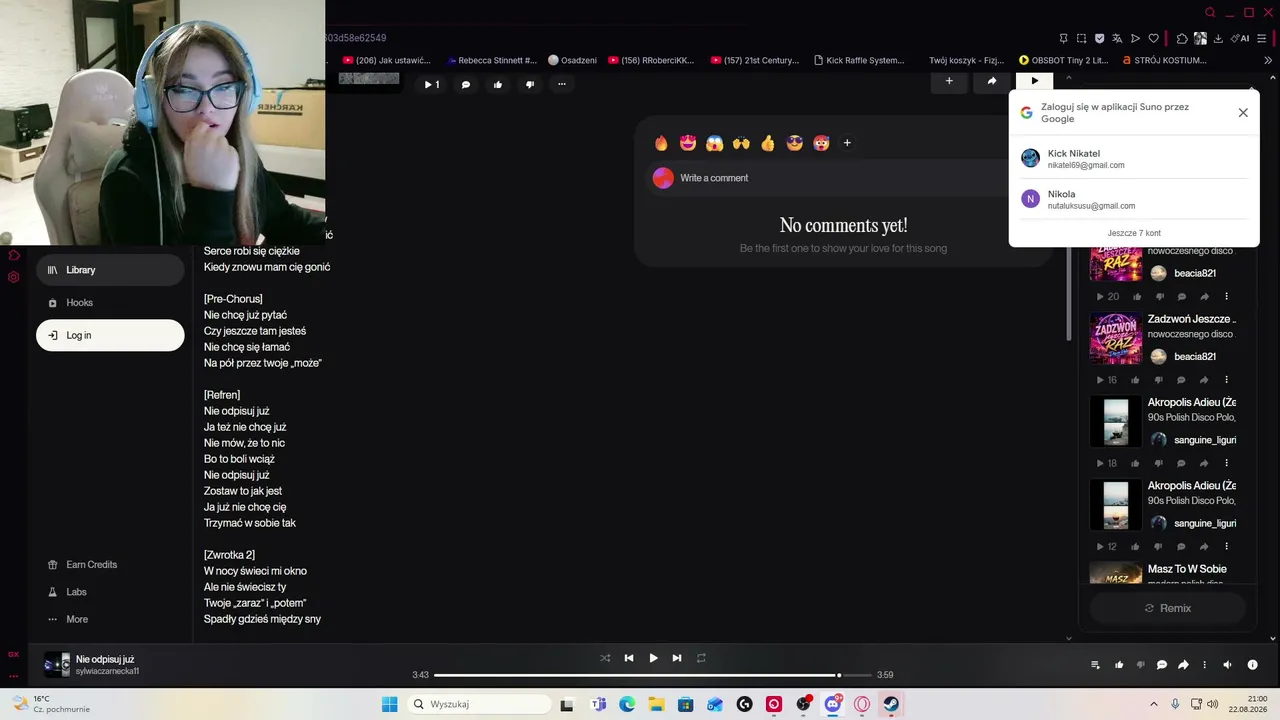React with the thumbs-up emoji
The width and height of the screenshot is (1280, 720).
[x=768, y=143]
